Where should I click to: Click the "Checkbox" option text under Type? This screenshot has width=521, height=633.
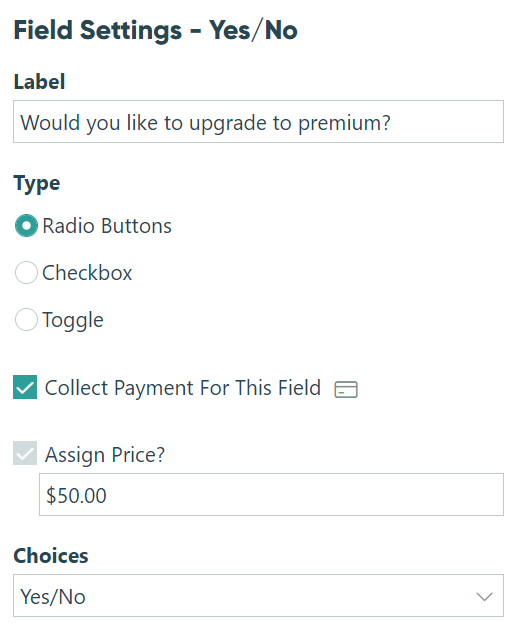pyautogui.click(x=87, y=273)
